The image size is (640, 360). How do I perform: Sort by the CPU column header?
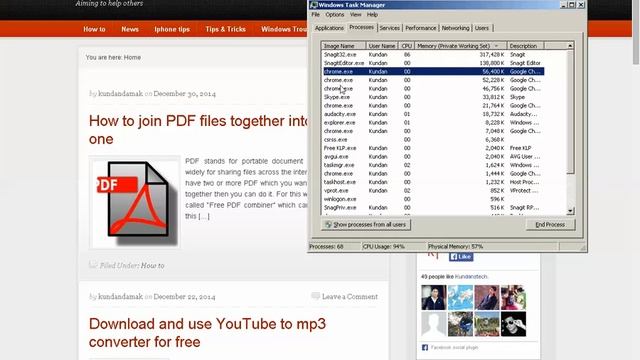point(406,46)
